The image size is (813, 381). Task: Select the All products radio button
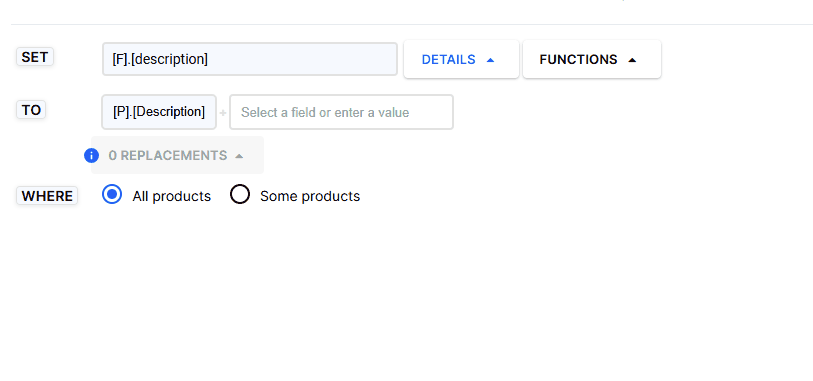coord(112,195)
